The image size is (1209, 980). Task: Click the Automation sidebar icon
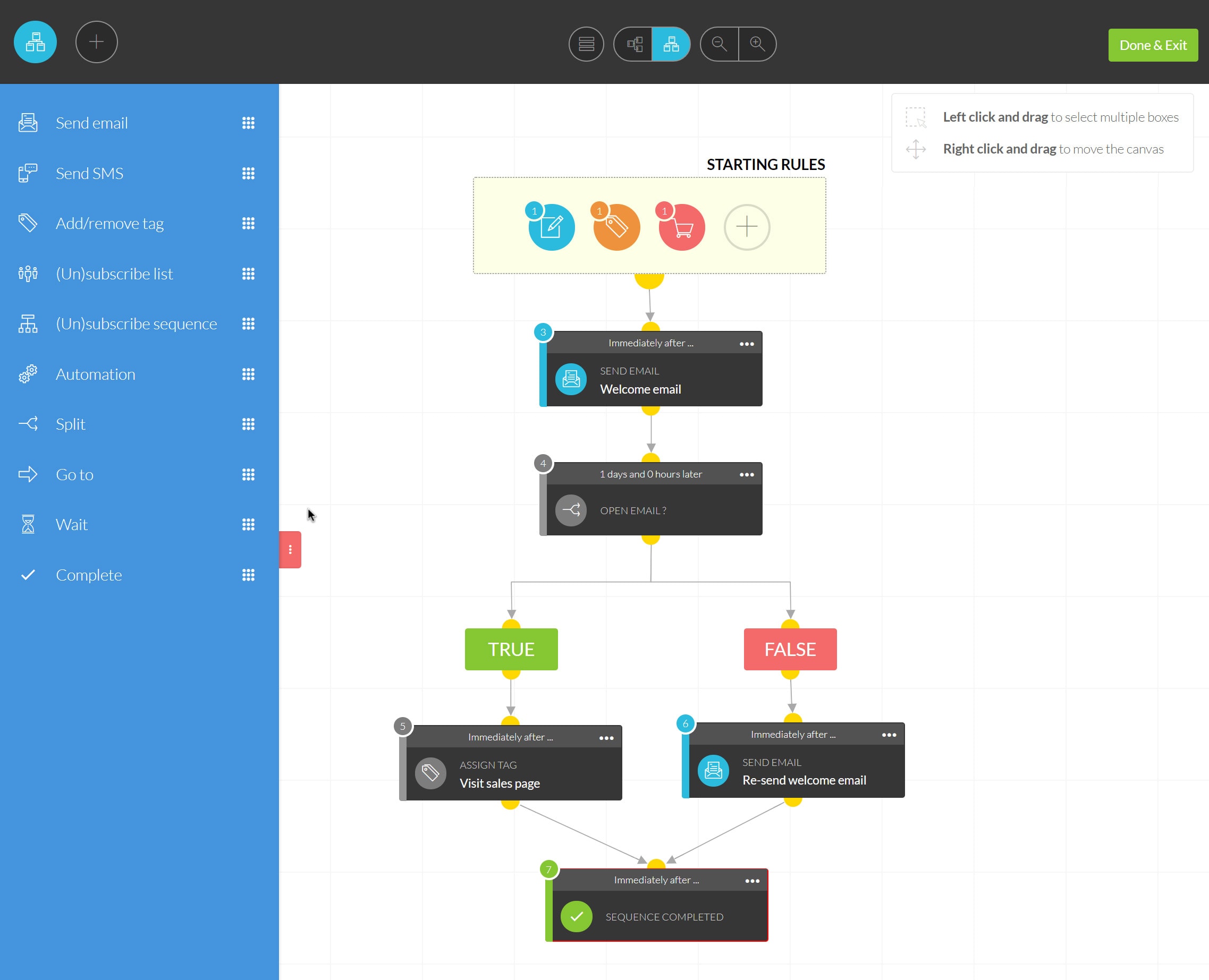28,374
